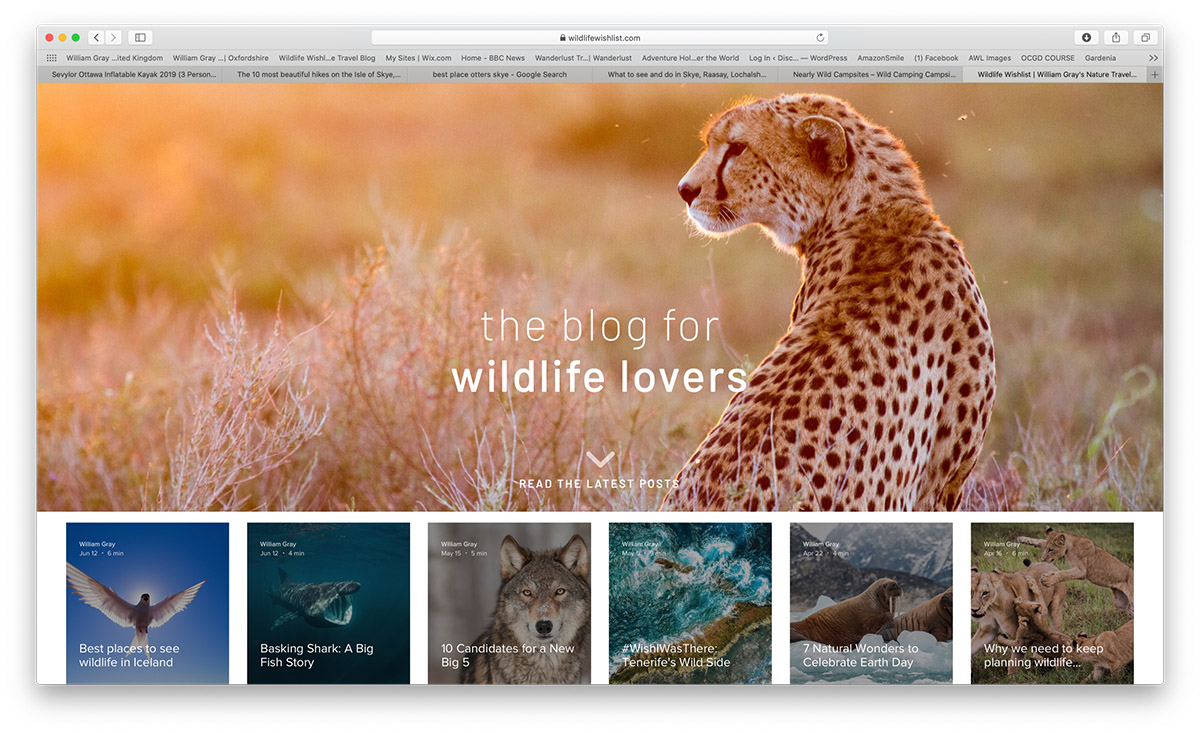The height and width of the screenshot is (733, 1200).
Task: Open the Downloads list icon
Action: [1086, 38]
